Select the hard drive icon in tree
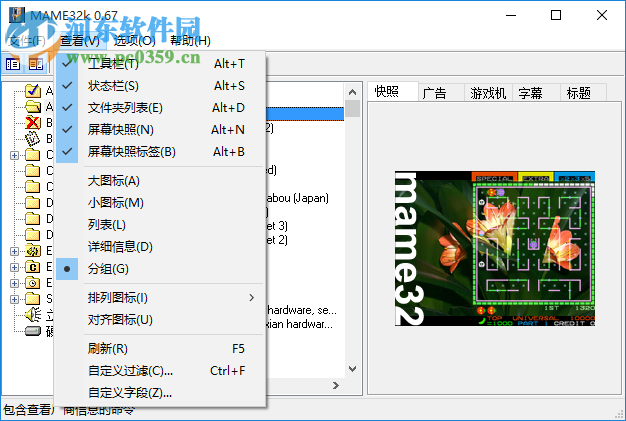The width and height of the screenshot is (626, 421). (x=33, y=331)
